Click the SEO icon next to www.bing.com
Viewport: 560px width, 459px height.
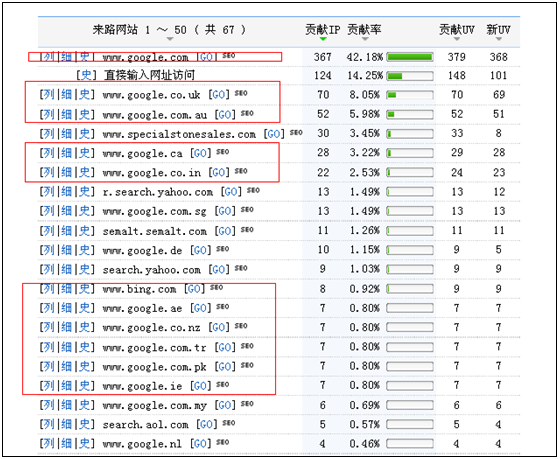216,287
